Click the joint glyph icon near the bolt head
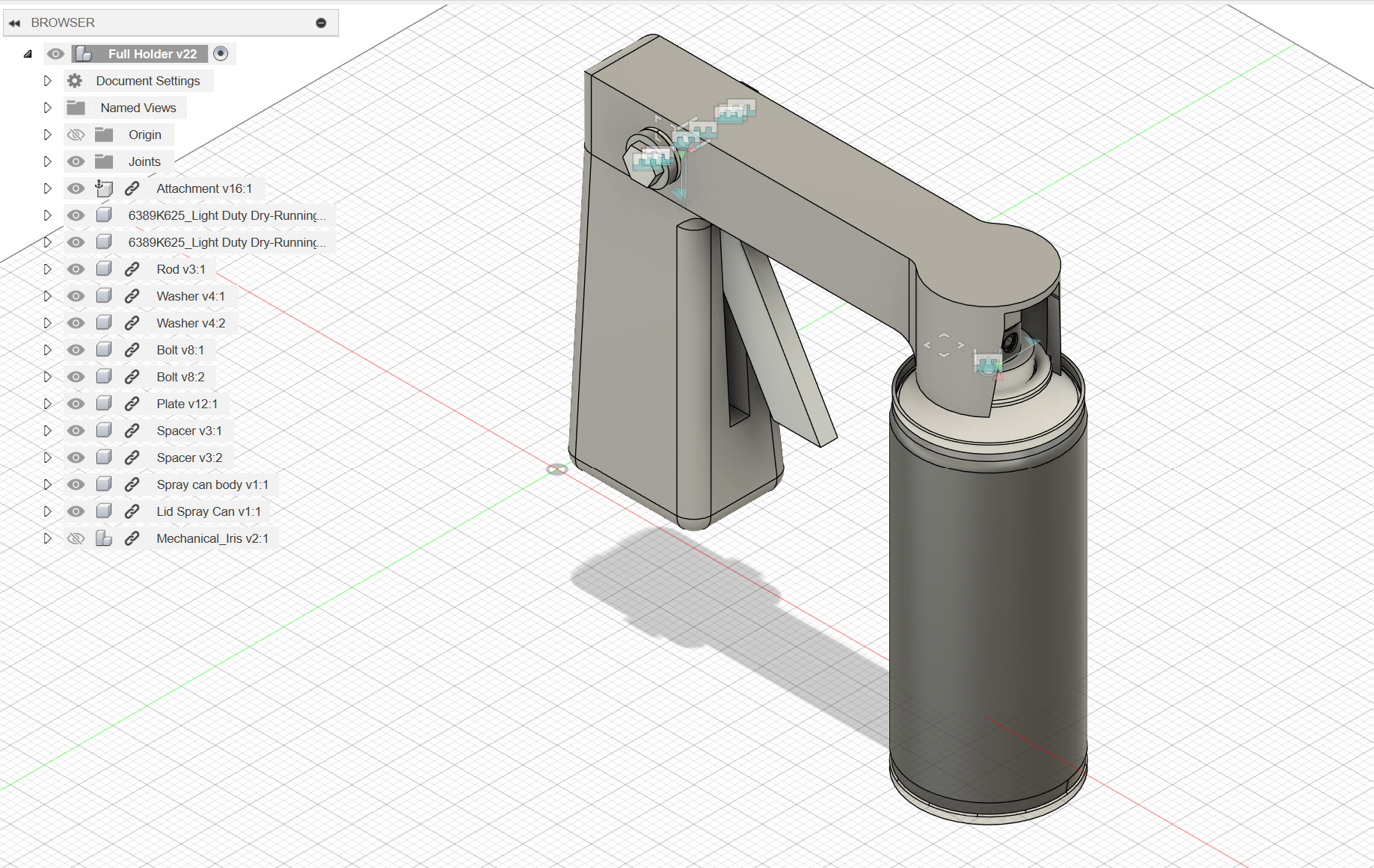 (x=654, y=158)
